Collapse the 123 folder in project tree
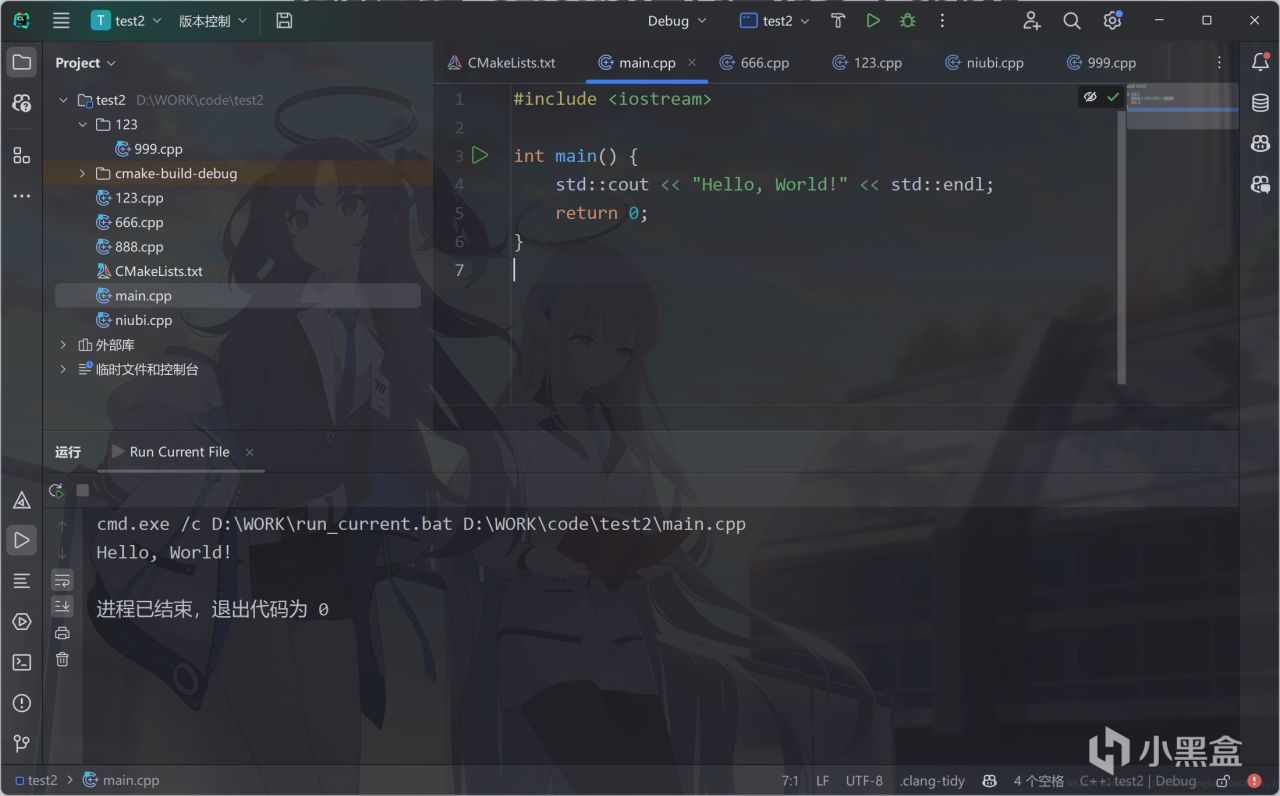Image resolution: width=1280 pixels, height=796 pixels. [x=82, y=124]
